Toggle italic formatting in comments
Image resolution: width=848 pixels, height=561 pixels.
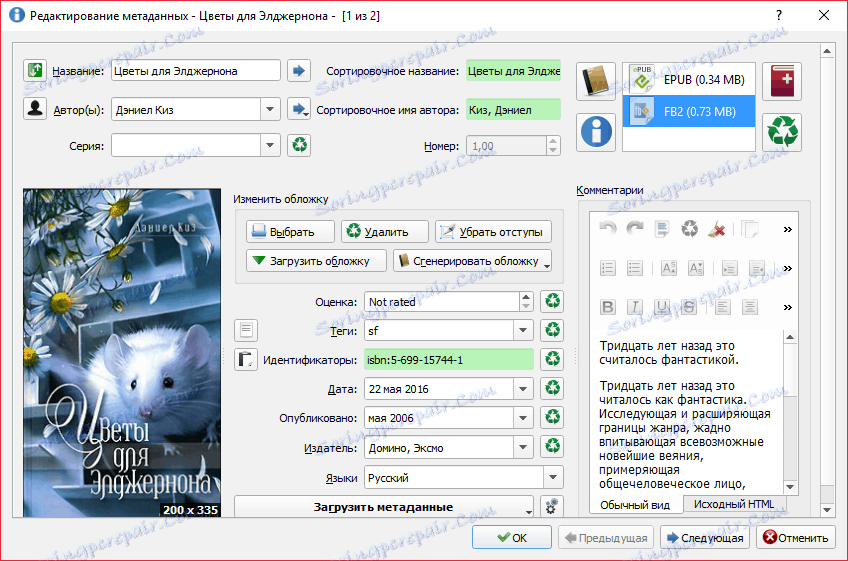(635, 307)
